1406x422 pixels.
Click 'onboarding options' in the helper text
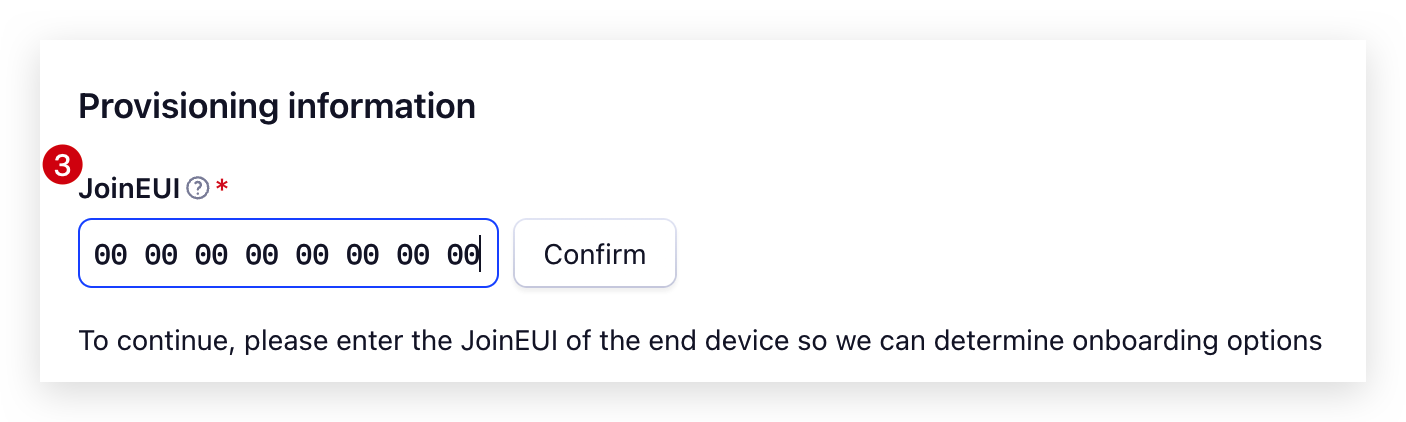(x=1197, y=342)
